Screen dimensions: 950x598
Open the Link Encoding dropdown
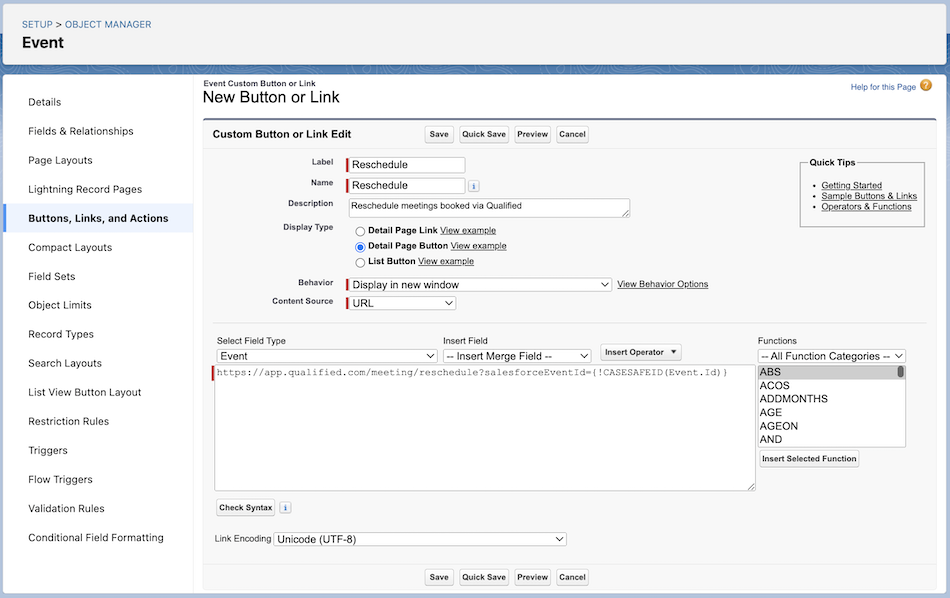(x=420, y=539)
